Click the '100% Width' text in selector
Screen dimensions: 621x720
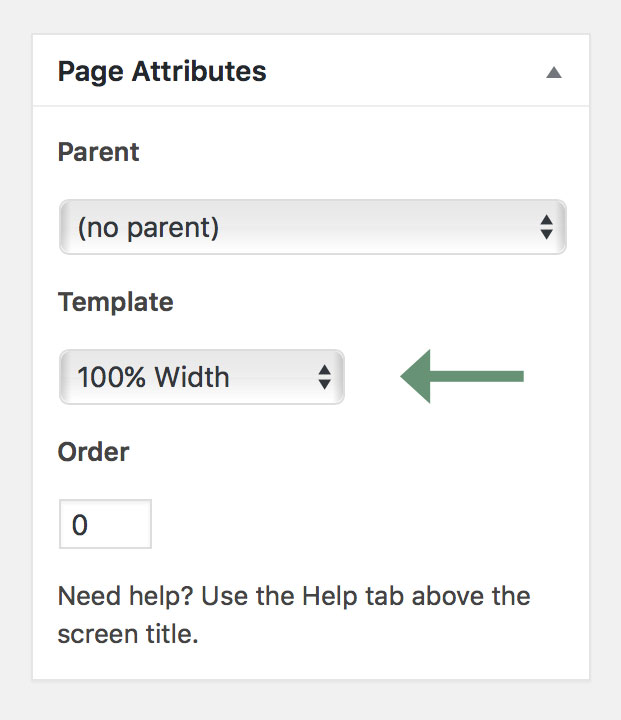tap(153, 377)
